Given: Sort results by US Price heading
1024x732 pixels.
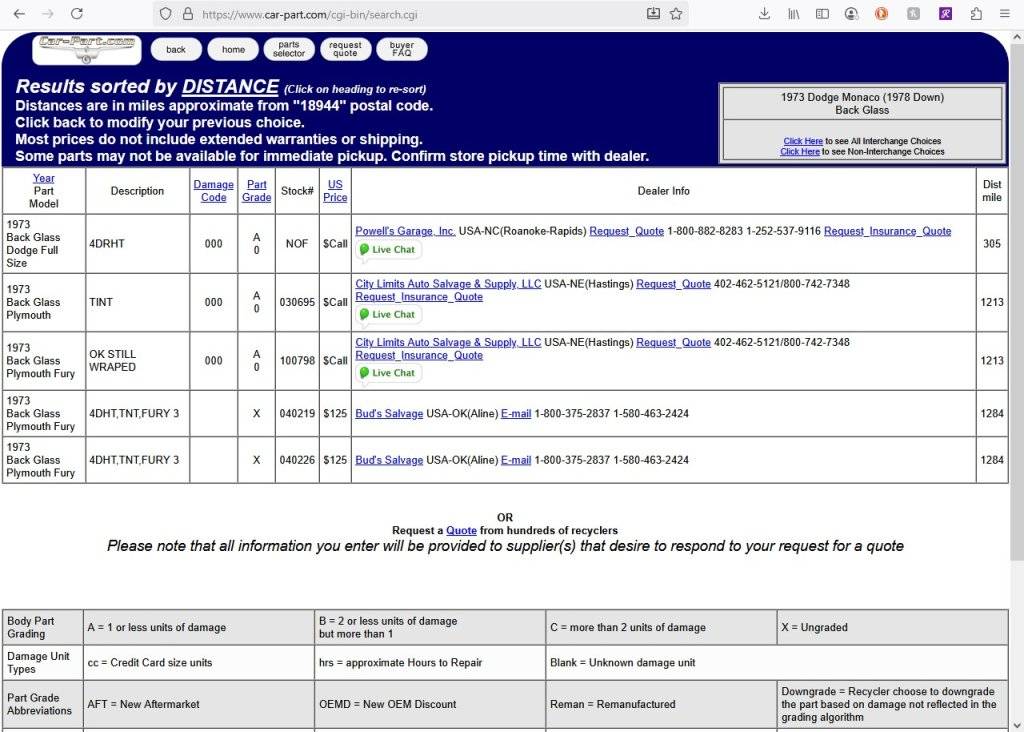Looking at the screenshot, I should pos(335,191).
